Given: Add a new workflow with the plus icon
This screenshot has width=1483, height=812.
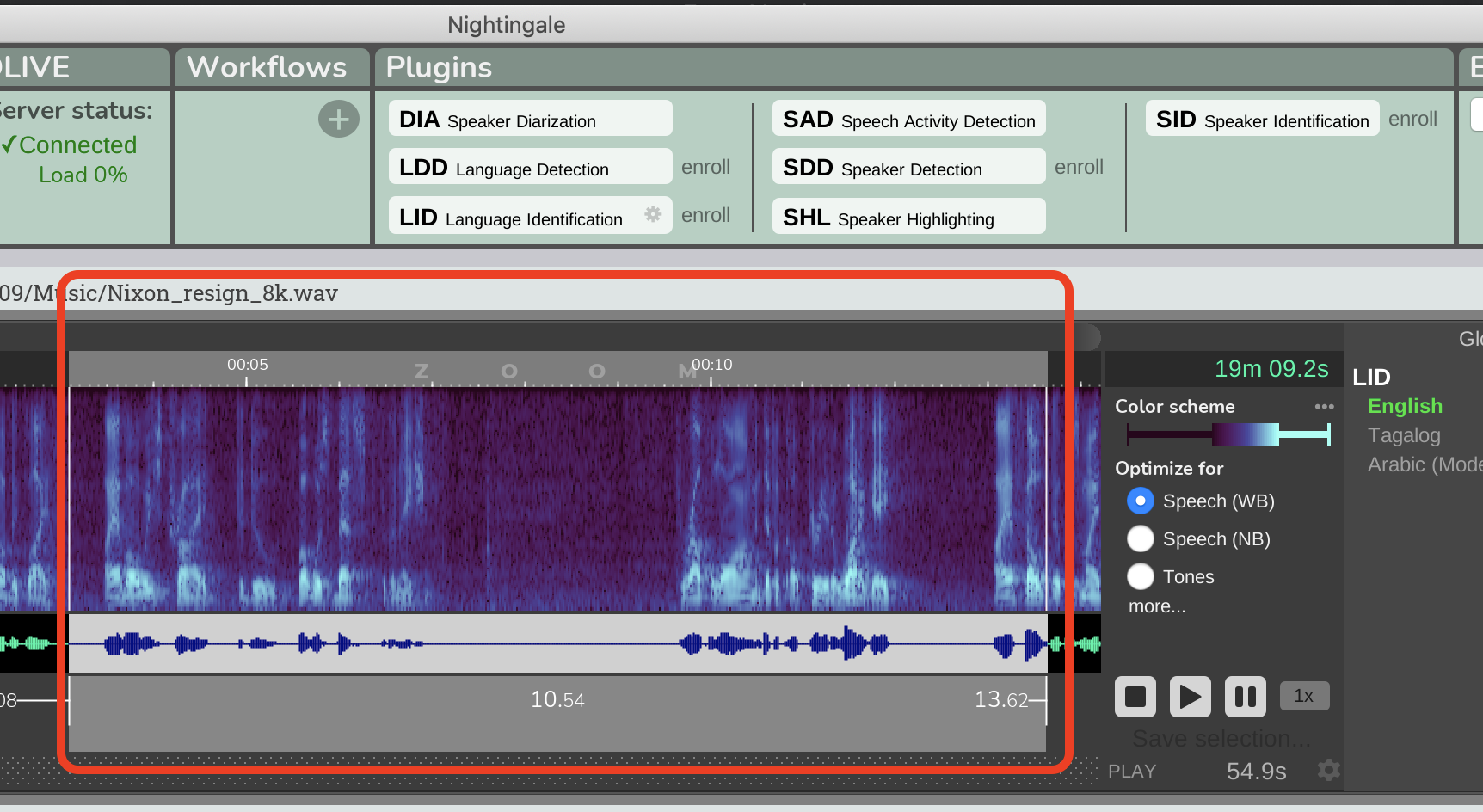Looking at the screenshot, I should (338, 119).
